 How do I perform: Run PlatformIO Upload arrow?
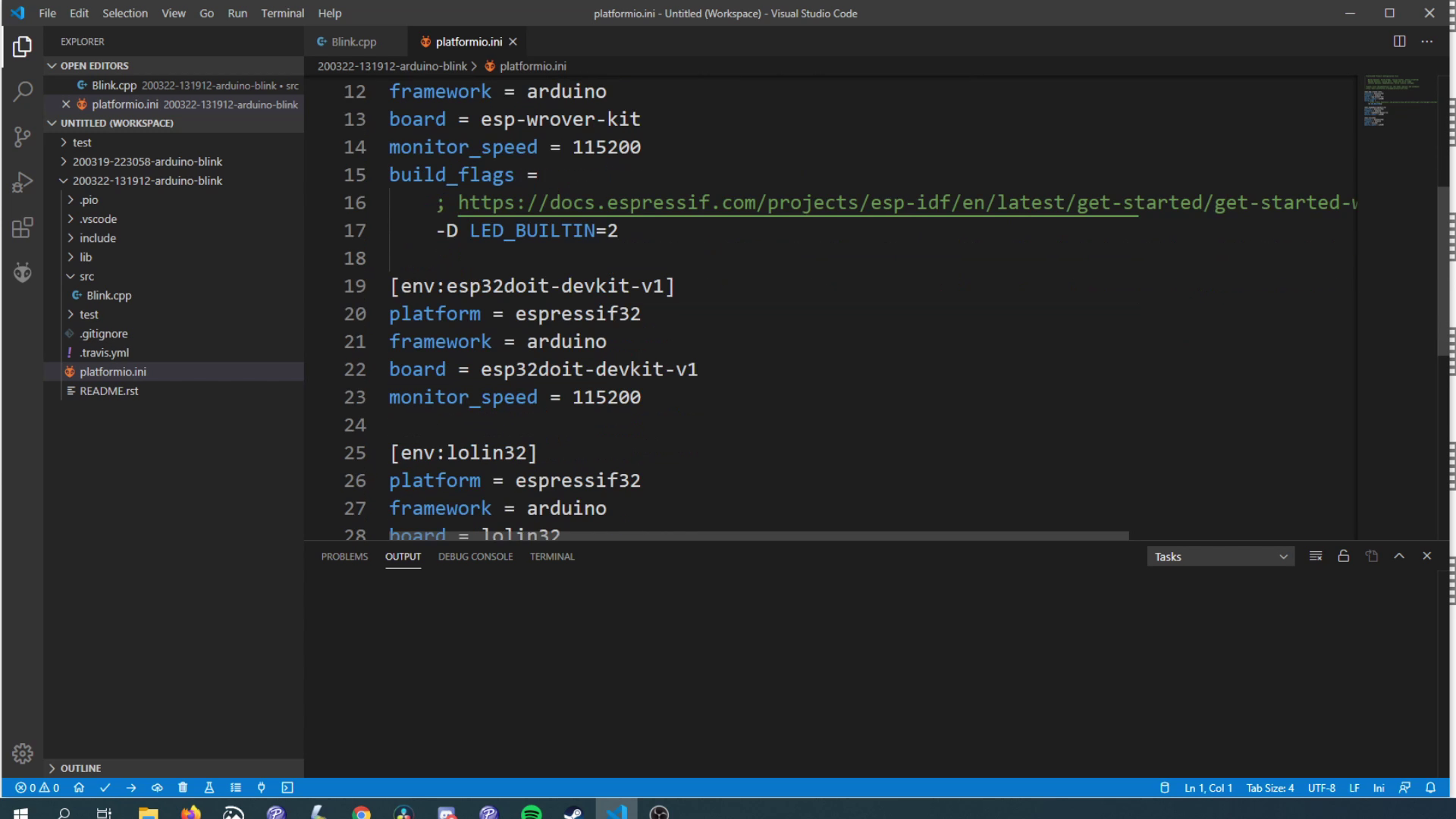pyautogui.click(x=131, y=788)
